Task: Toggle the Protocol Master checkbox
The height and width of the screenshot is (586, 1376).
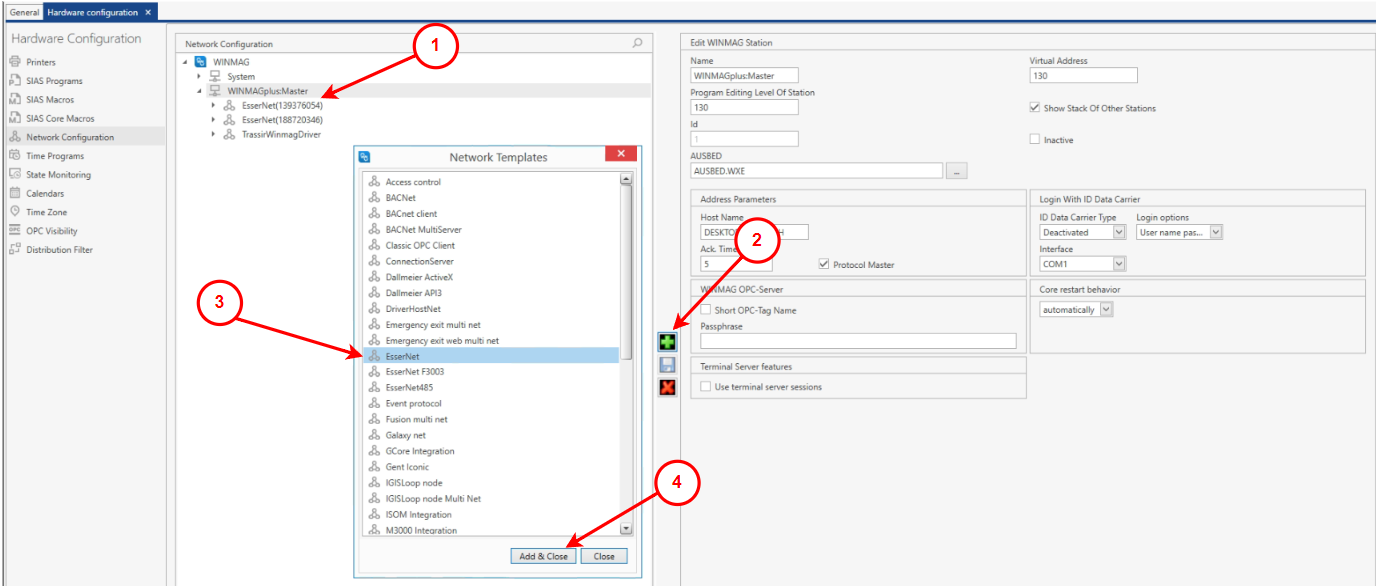Action: (x=824, y=265)
